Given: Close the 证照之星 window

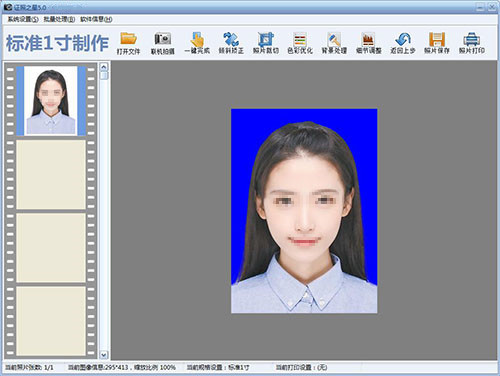Looking at the screenshot, I should pos(492,7).
